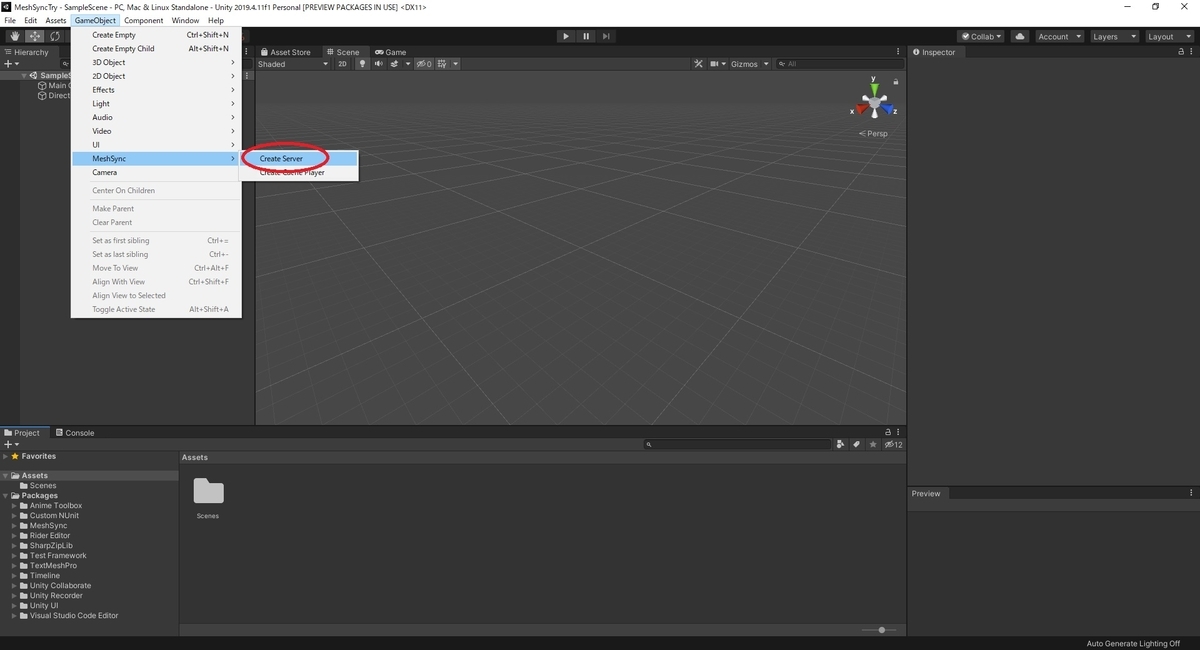Click the Collab button
The height and width of the screenshot is (650, 1200).
(x=979, y=35)
